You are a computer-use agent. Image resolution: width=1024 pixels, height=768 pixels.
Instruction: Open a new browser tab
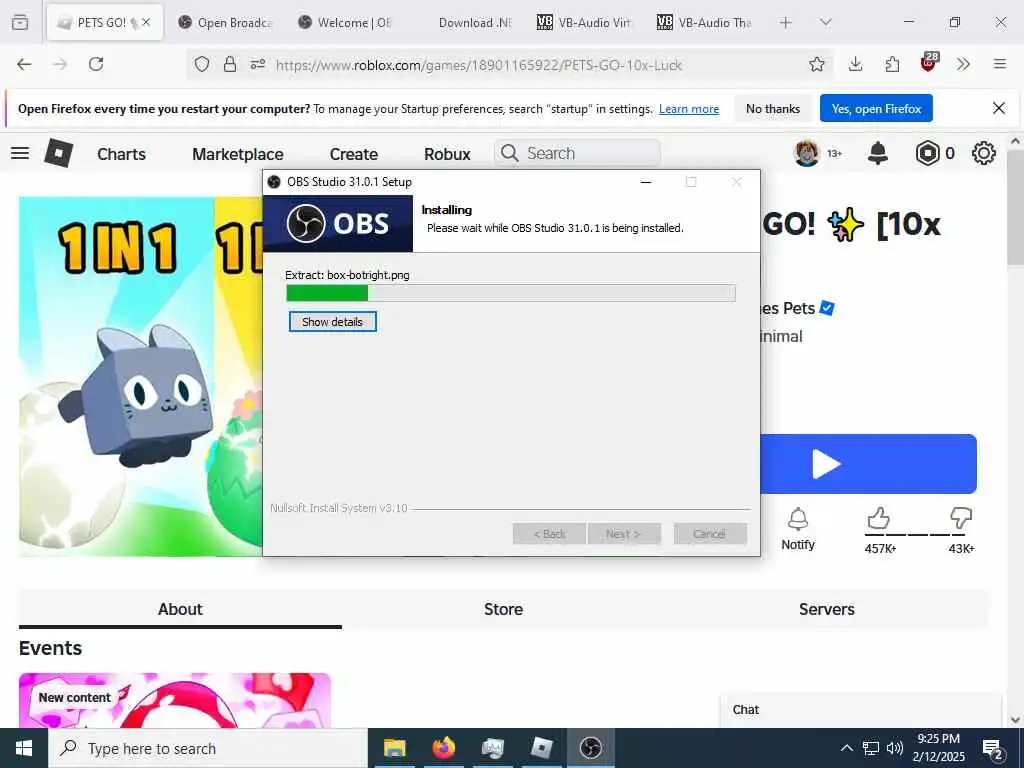pyautogui.click(x=786, y=22)
